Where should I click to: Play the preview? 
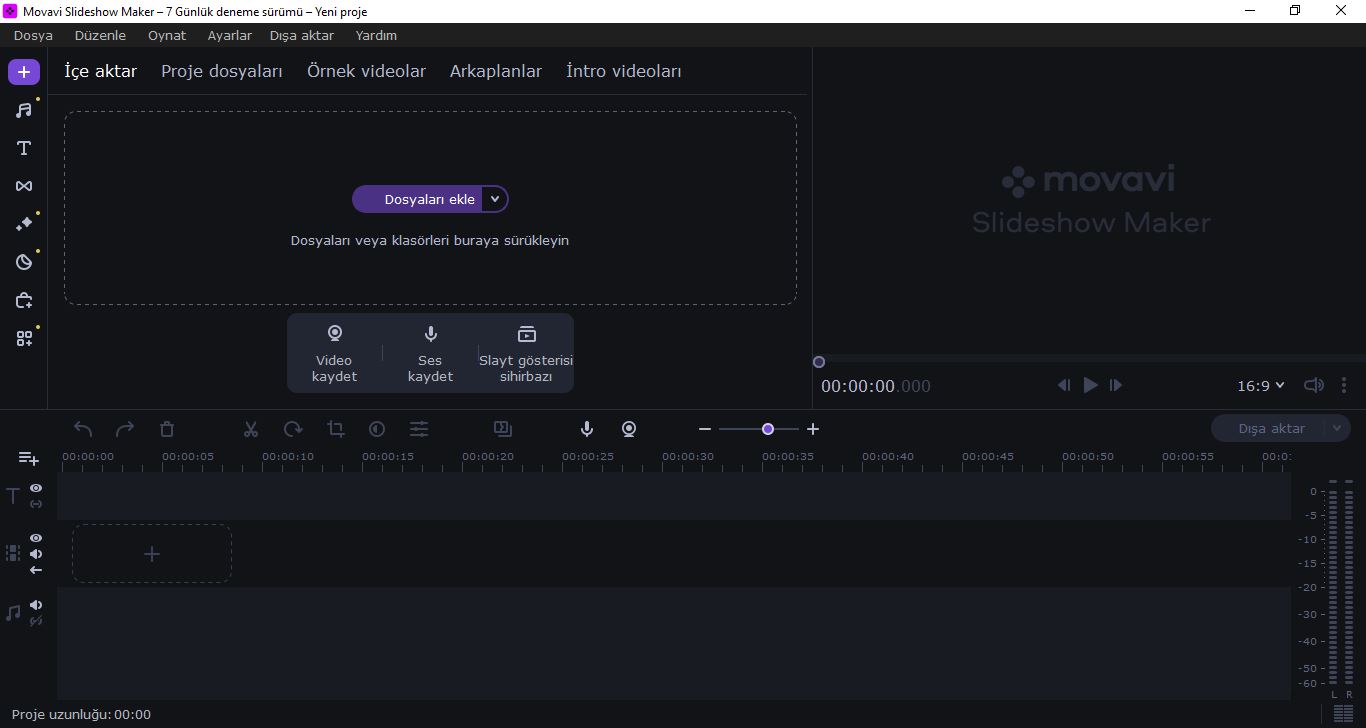point(1090,385)
